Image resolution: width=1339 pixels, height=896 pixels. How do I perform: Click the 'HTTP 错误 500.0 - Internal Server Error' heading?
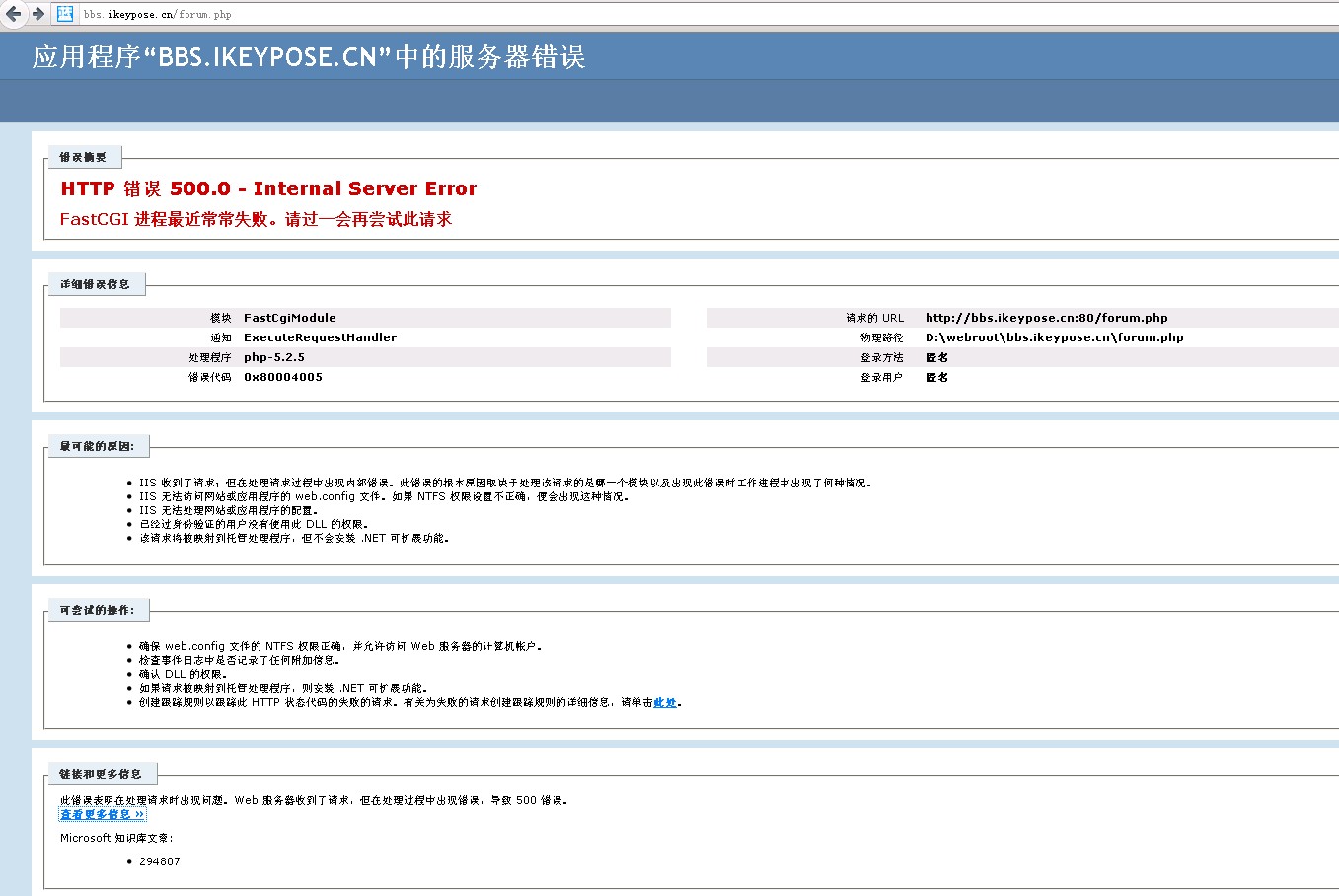[x=268, y=188]
